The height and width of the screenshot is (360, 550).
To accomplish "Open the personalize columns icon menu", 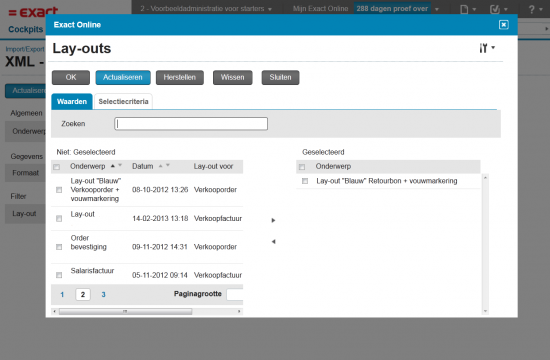I will point(487,48).
